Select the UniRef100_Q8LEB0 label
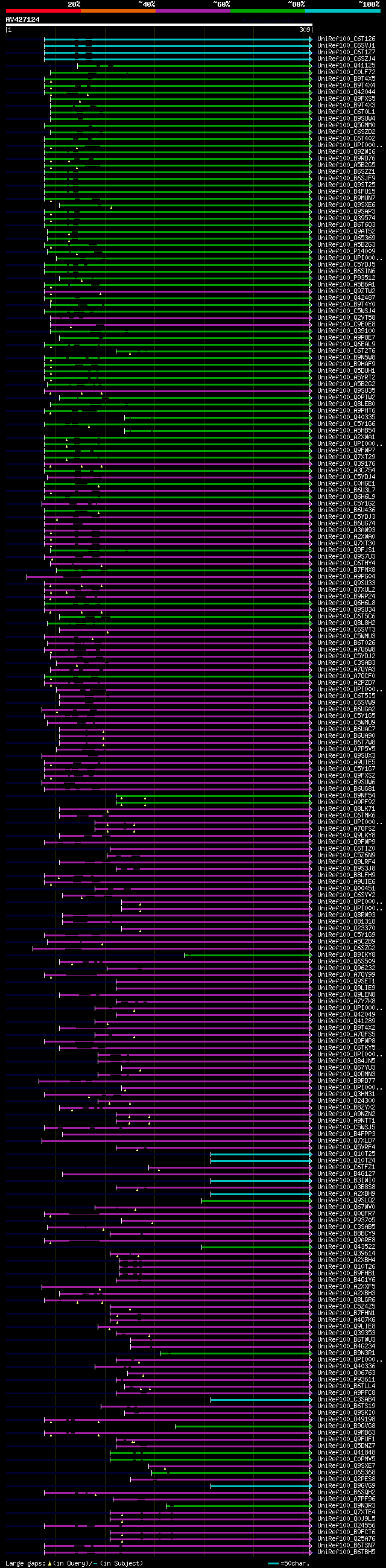Image resolution: width=386 pixels, height=1568 pixels. (346, 404)
